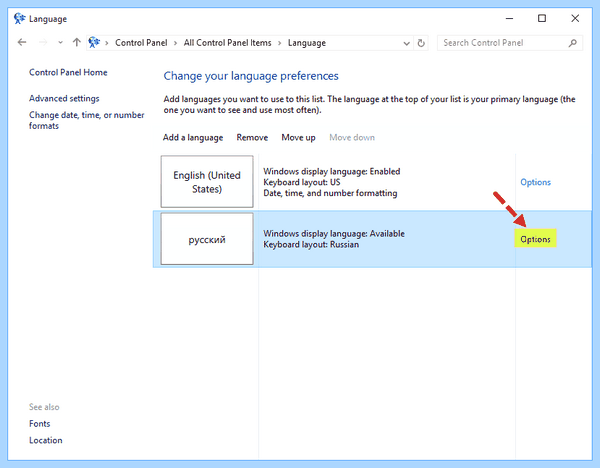Click the Search Control Panel field
The image size is (600, 468).
tap(510, 43)
